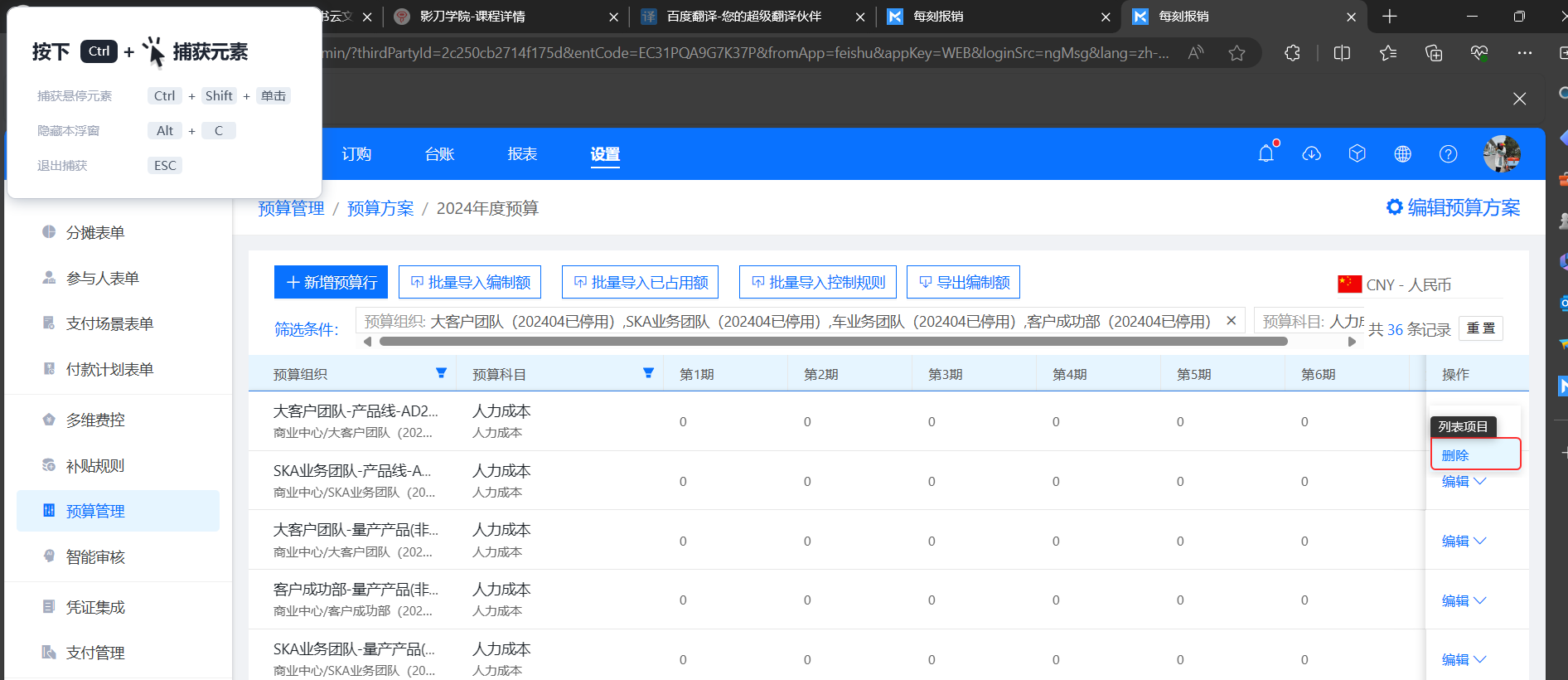Open the globe language icon
The image size is (1568, 680).
tap(1402, 154)
